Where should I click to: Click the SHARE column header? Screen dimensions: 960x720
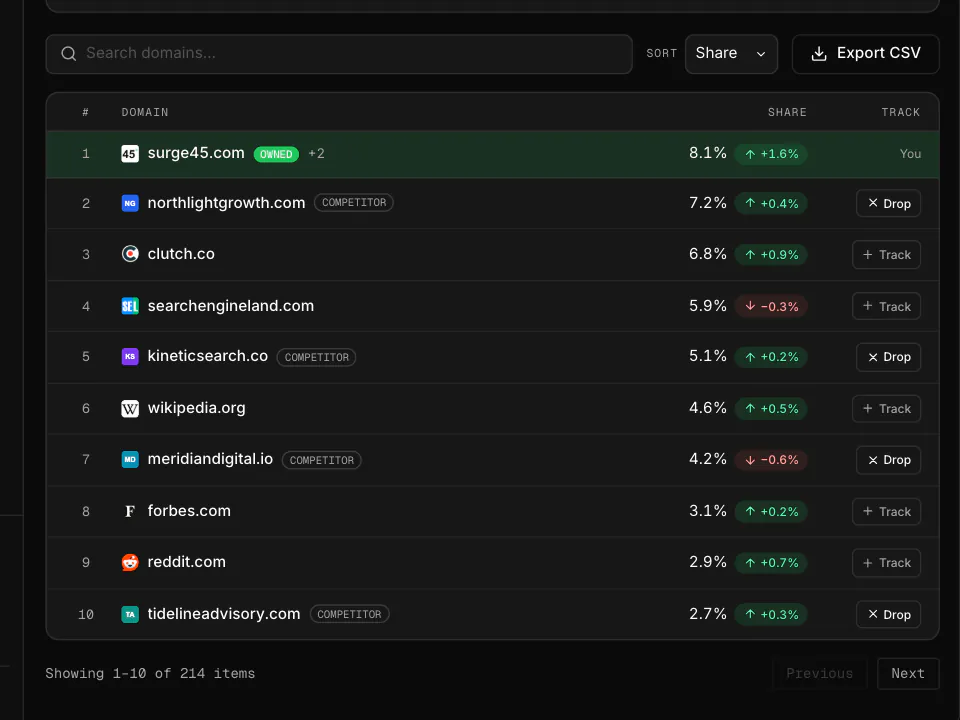click(x=787, y=112)
